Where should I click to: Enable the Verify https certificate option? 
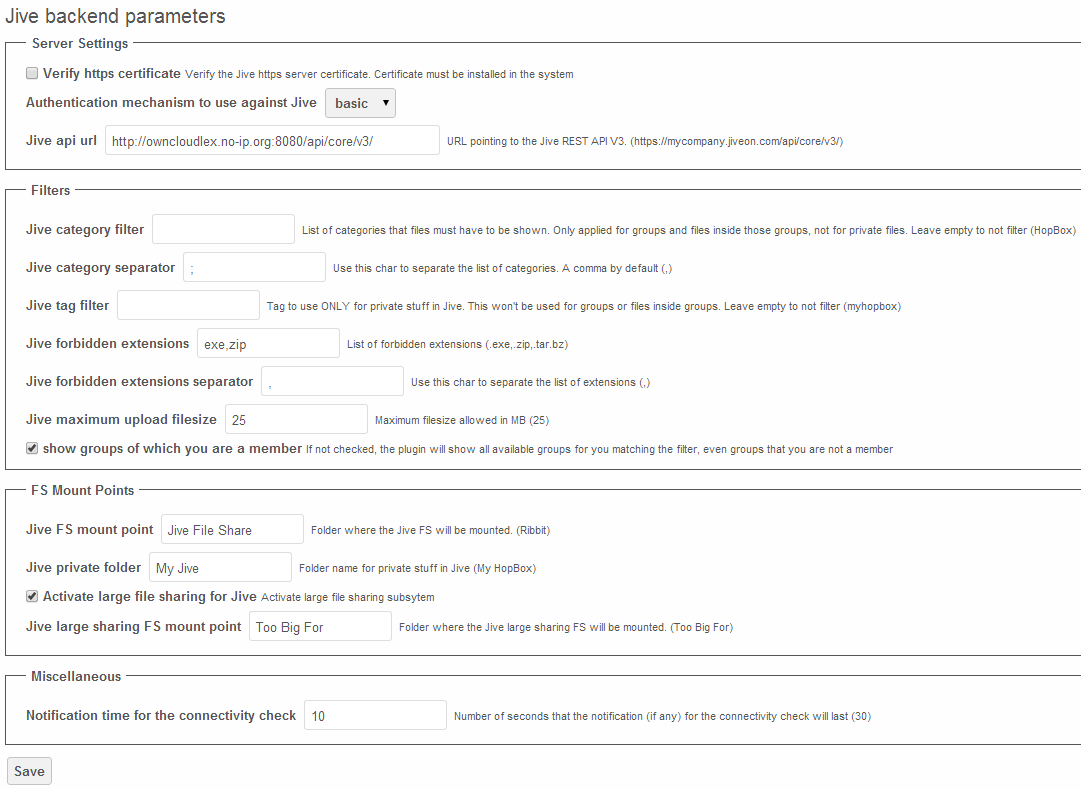[31, 72]
